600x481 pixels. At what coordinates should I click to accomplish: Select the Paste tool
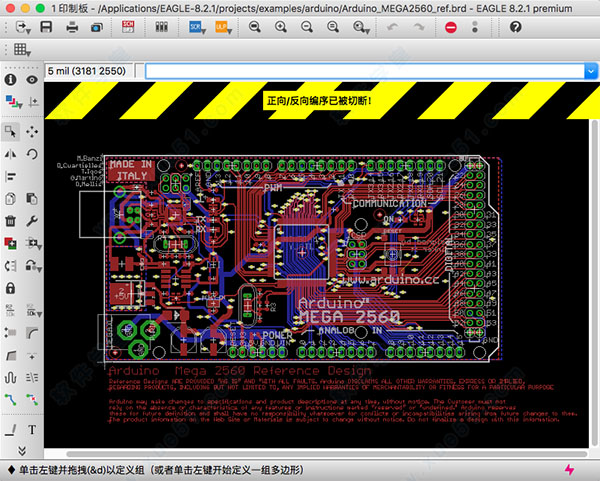(32, 199)
